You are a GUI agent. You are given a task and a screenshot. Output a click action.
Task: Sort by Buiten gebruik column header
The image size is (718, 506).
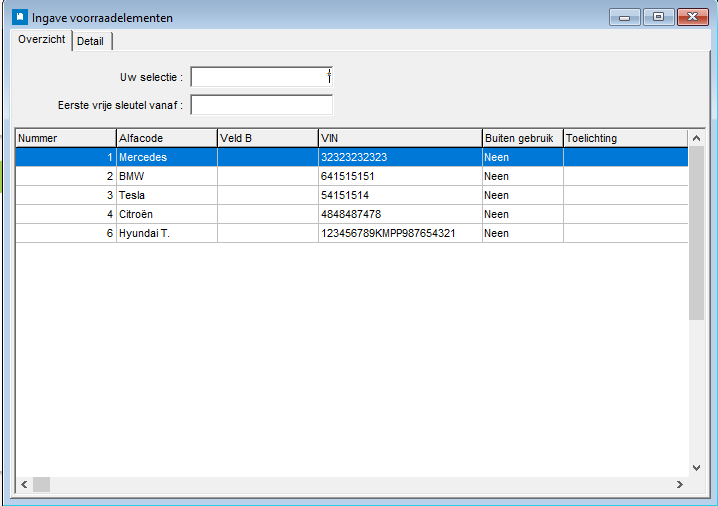coord(522,138)
